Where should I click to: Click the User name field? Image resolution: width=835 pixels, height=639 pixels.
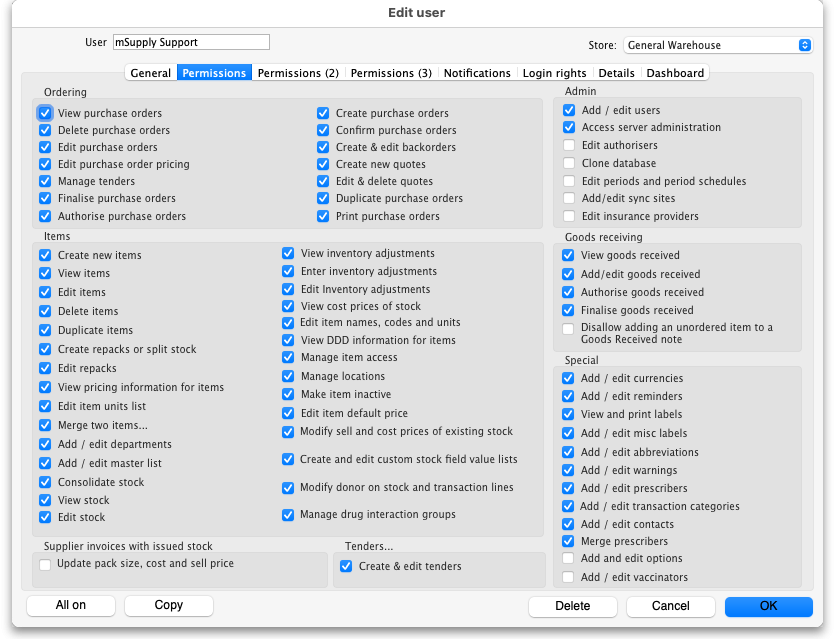pos(191,42)
